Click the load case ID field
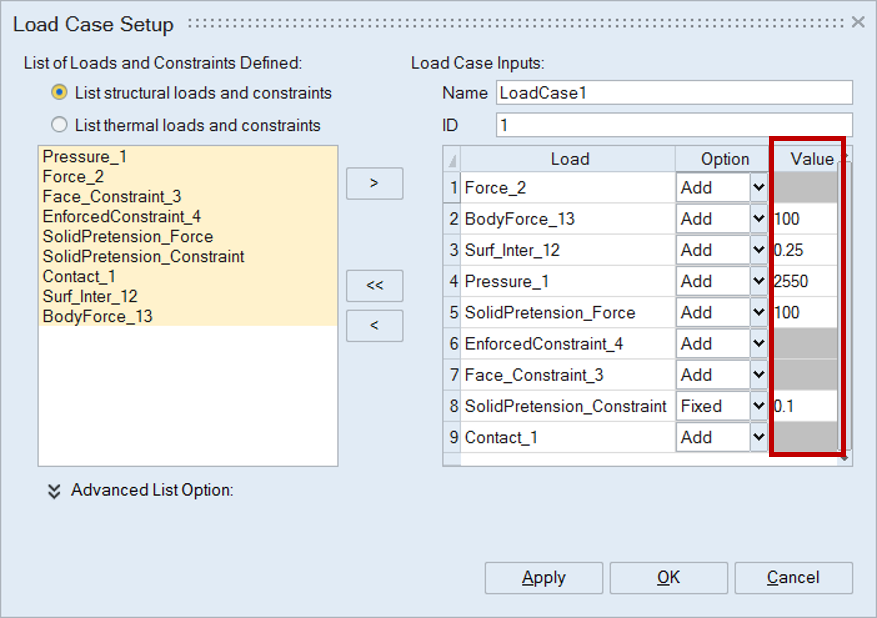The height and width of the screenshot is (618, 877). [x=673, y=125]
